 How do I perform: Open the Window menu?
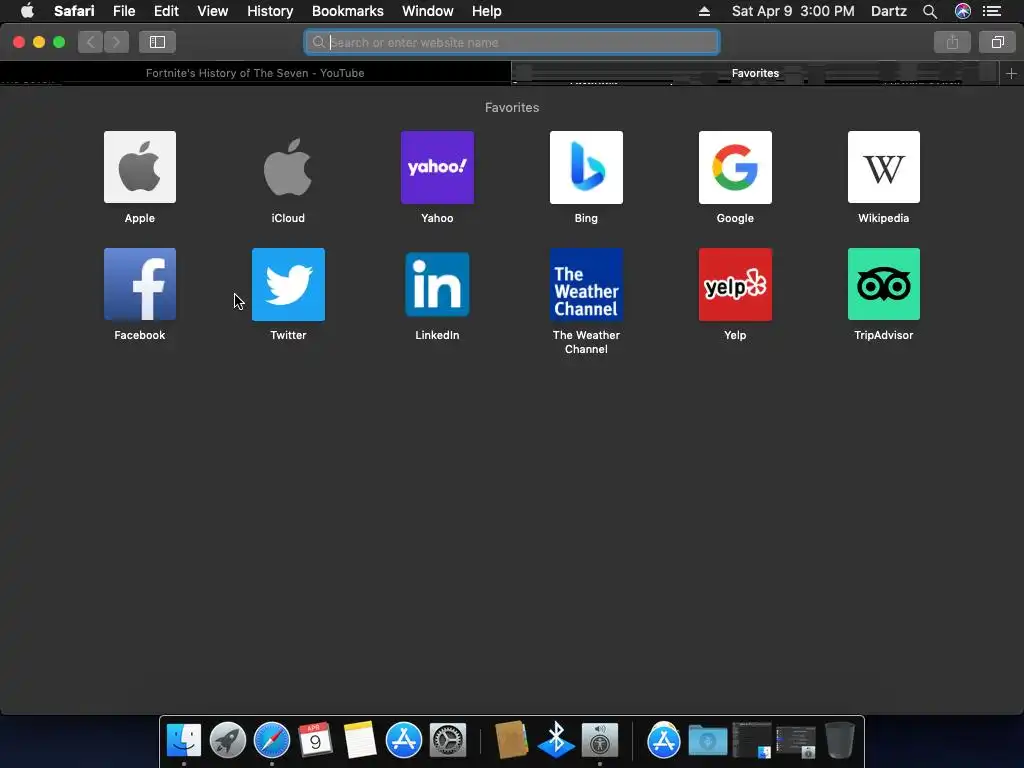pos(428,11)
